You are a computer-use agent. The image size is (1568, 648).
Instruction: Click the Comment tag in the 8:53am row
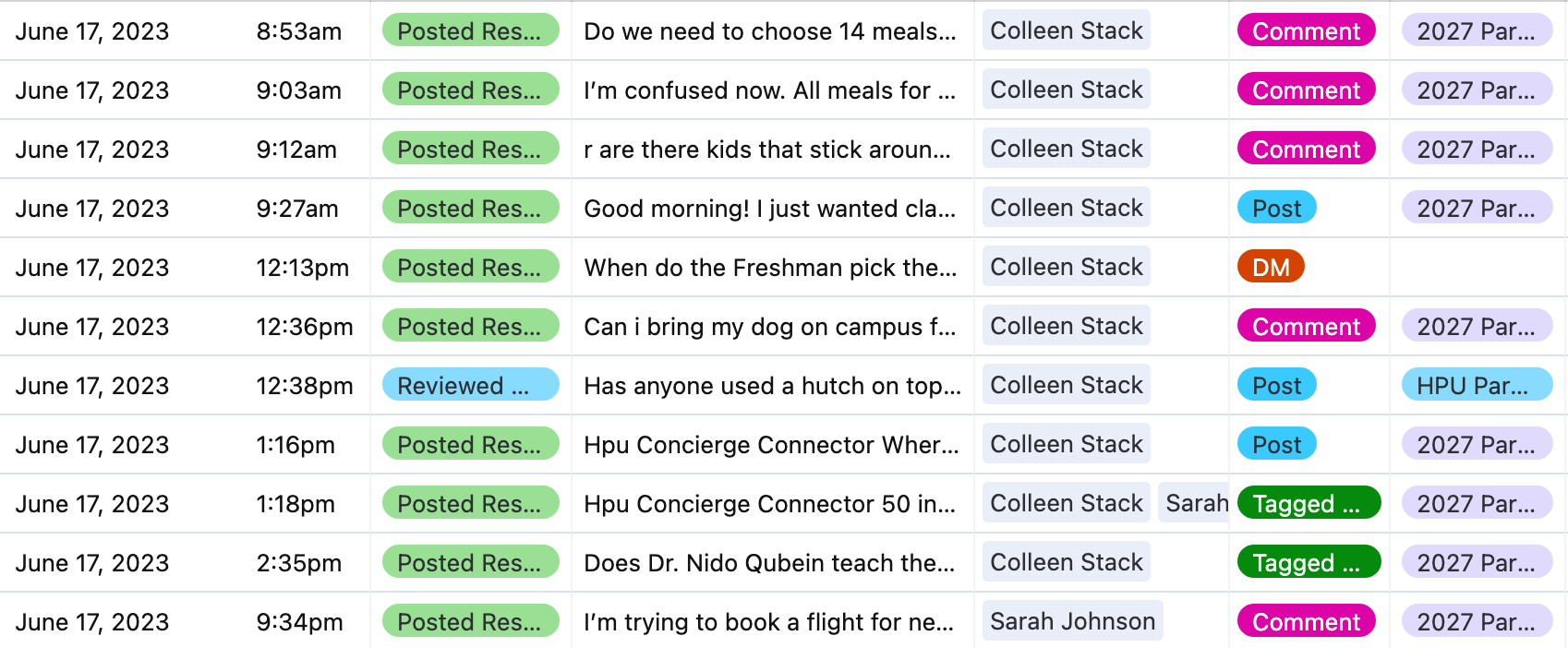(1306, 31)
